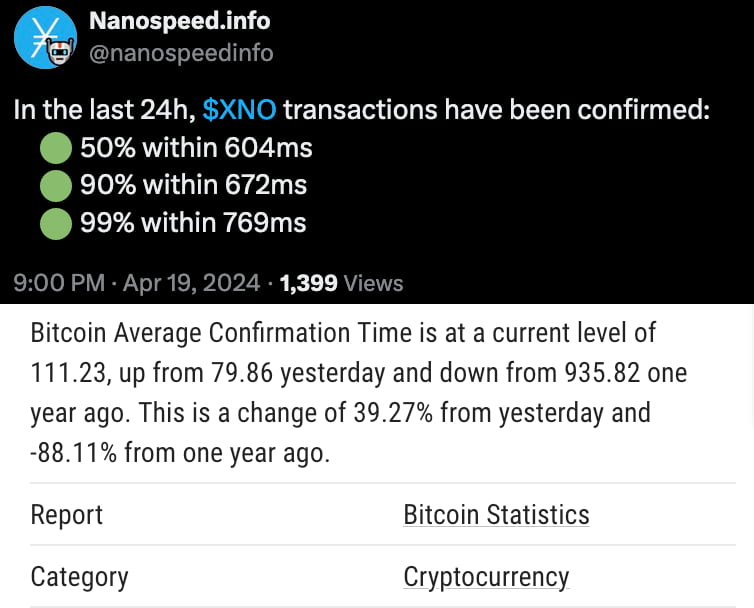Click the green circle beside 50% line
Screen dimensions: 754x608
(55, 149)
